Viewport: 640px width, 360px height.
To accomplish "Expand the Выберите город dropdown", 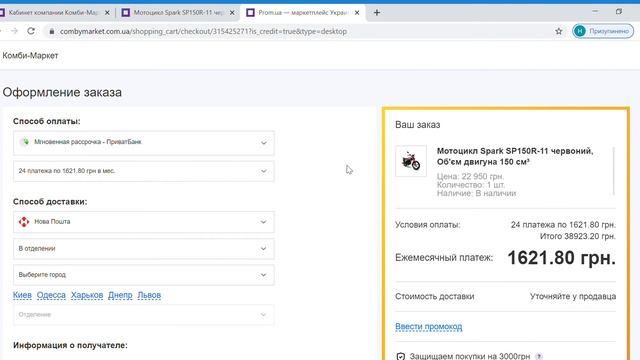I will (x=144, y=275).
